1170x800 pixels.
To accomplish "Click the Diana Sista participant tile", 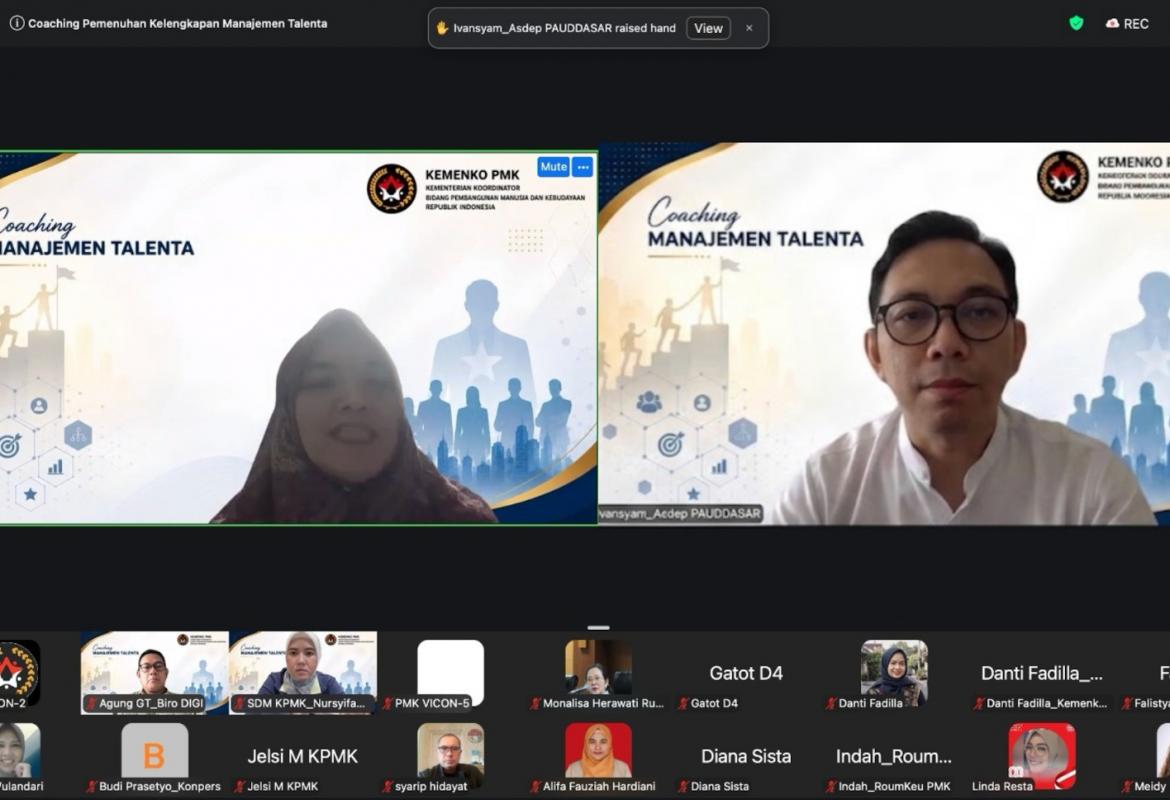I will pyautogui.click(x=746, y=757).
